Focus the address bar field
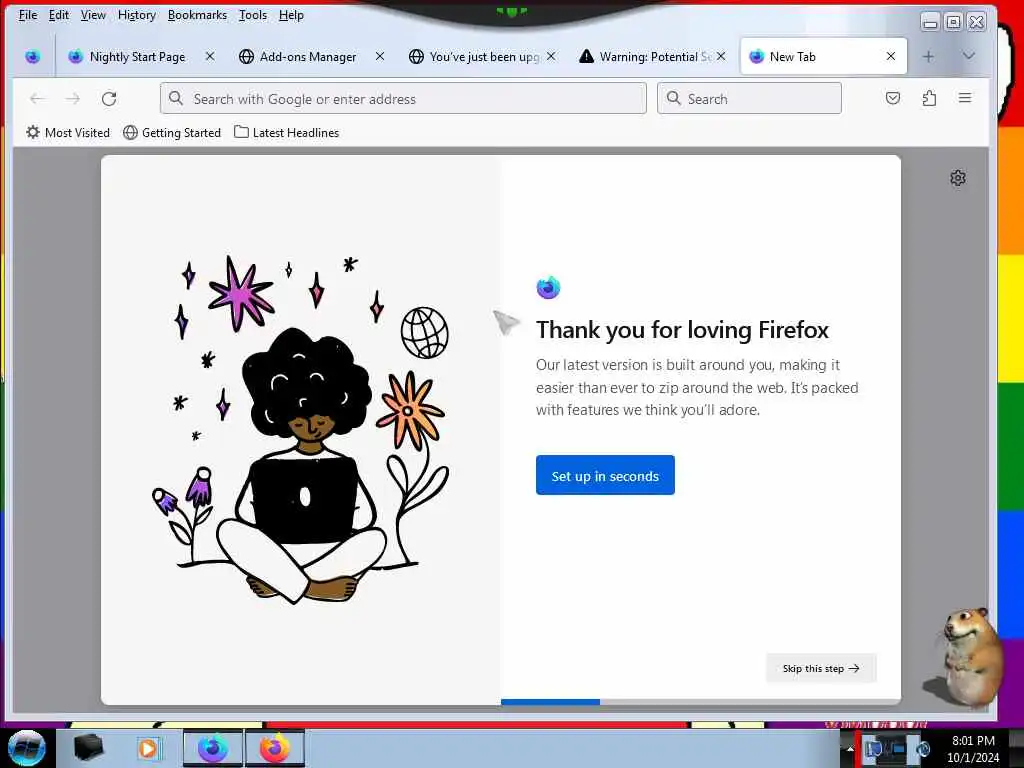This screenshot has height=768, width=1024. coord(403,99)
